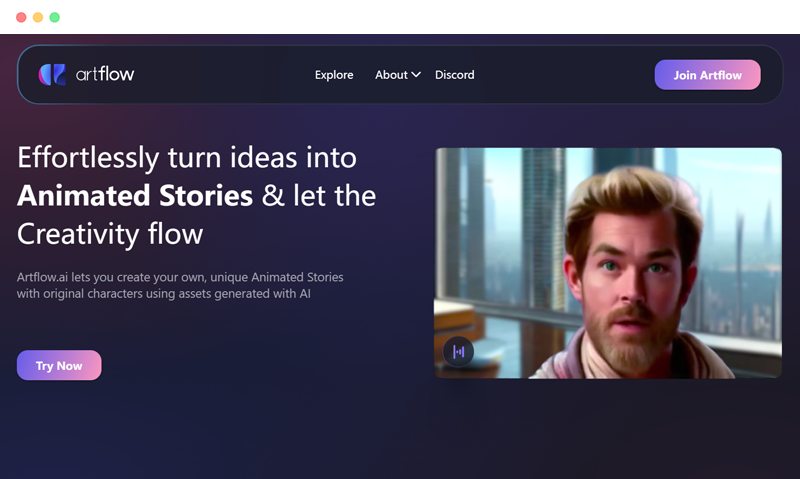Click the yellow minimize window button
The width and height of the screenshot is (800, 479).
click(x=38, y=17)
